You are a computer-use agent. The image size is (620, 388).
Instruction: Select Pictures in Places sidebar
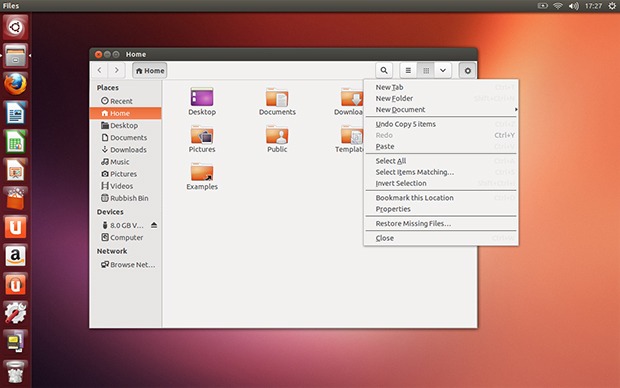pyautogui.click(x=125, y=174)
